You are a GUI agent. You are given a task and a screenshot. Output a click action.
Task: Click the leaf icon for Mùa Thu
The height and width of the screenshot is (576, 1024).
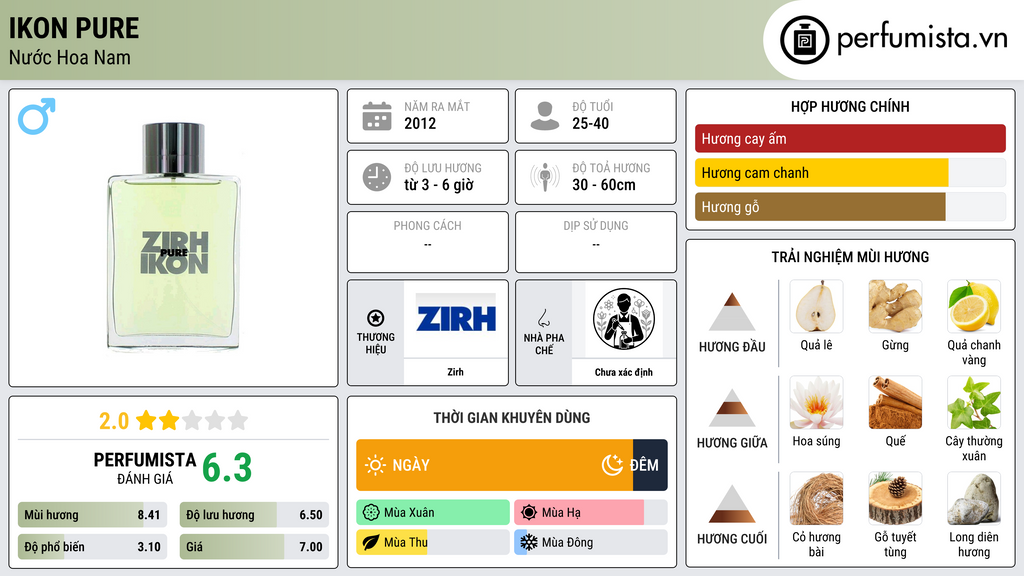click(x=371, y=542)
